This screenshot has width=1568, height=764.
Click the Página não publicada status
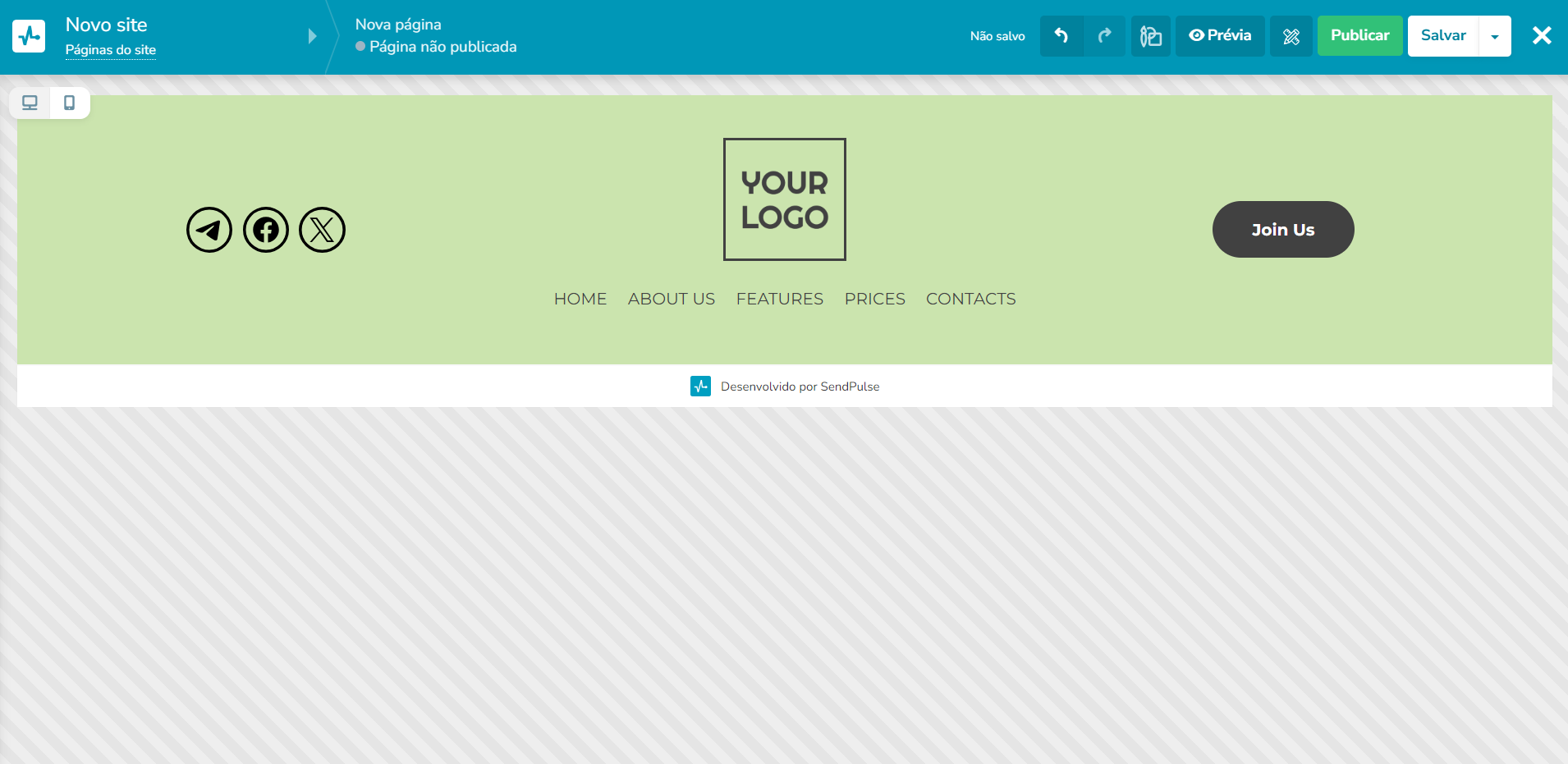tap(436, 47)
